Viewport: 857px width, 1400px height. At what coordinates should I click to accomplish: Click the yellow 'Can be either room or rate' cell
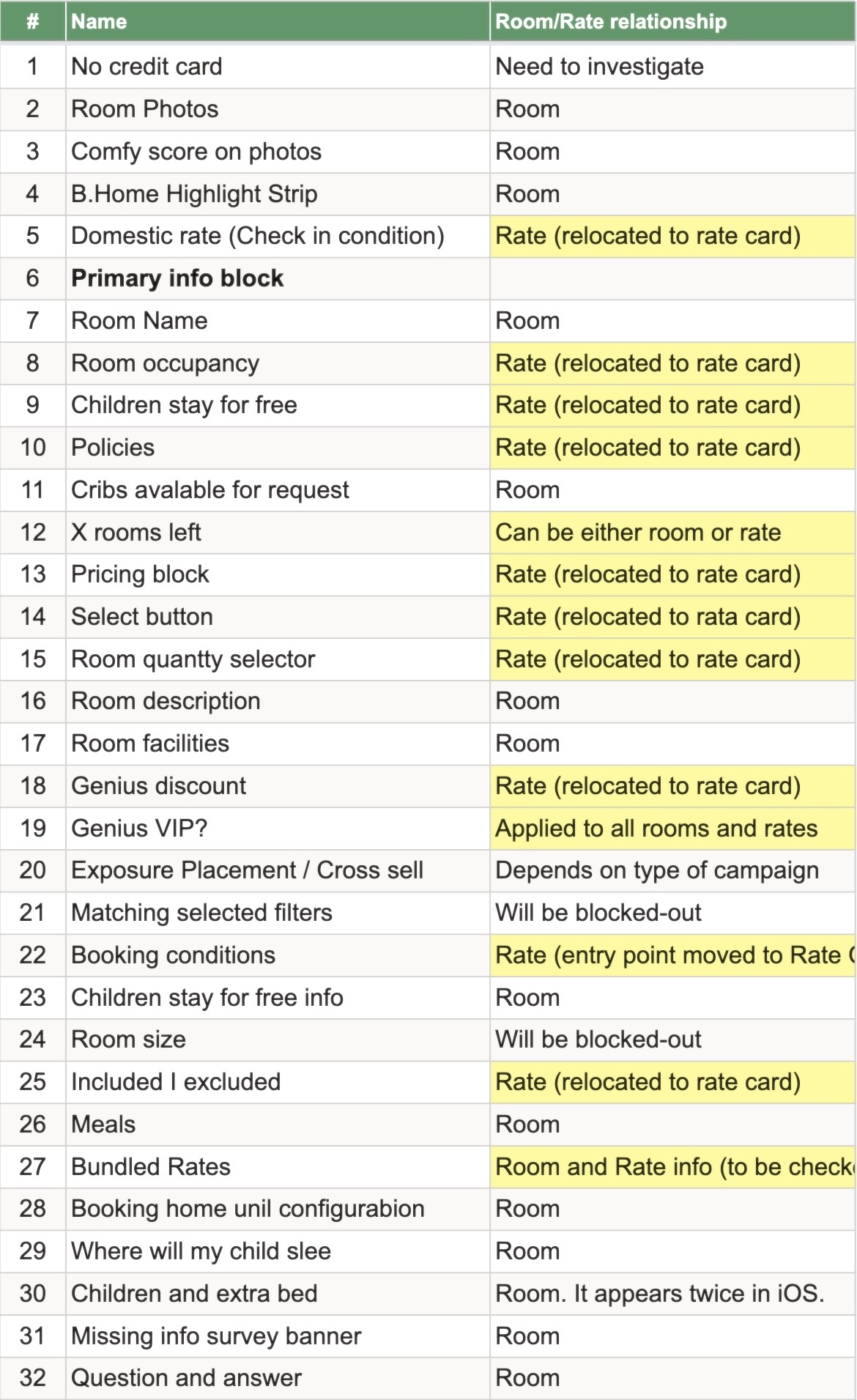point(673,533)
